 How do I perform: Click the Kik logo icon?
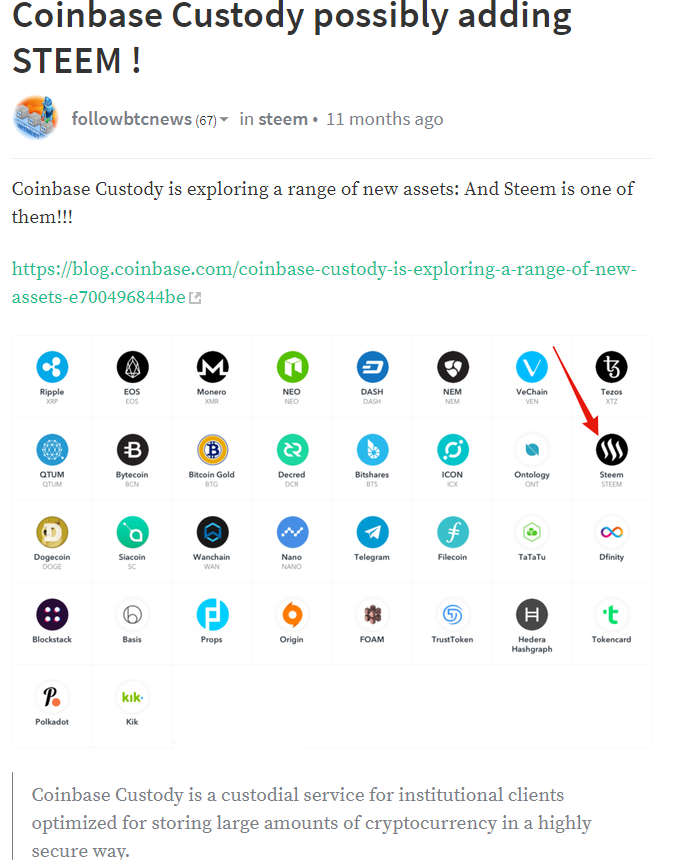[132, 697]
